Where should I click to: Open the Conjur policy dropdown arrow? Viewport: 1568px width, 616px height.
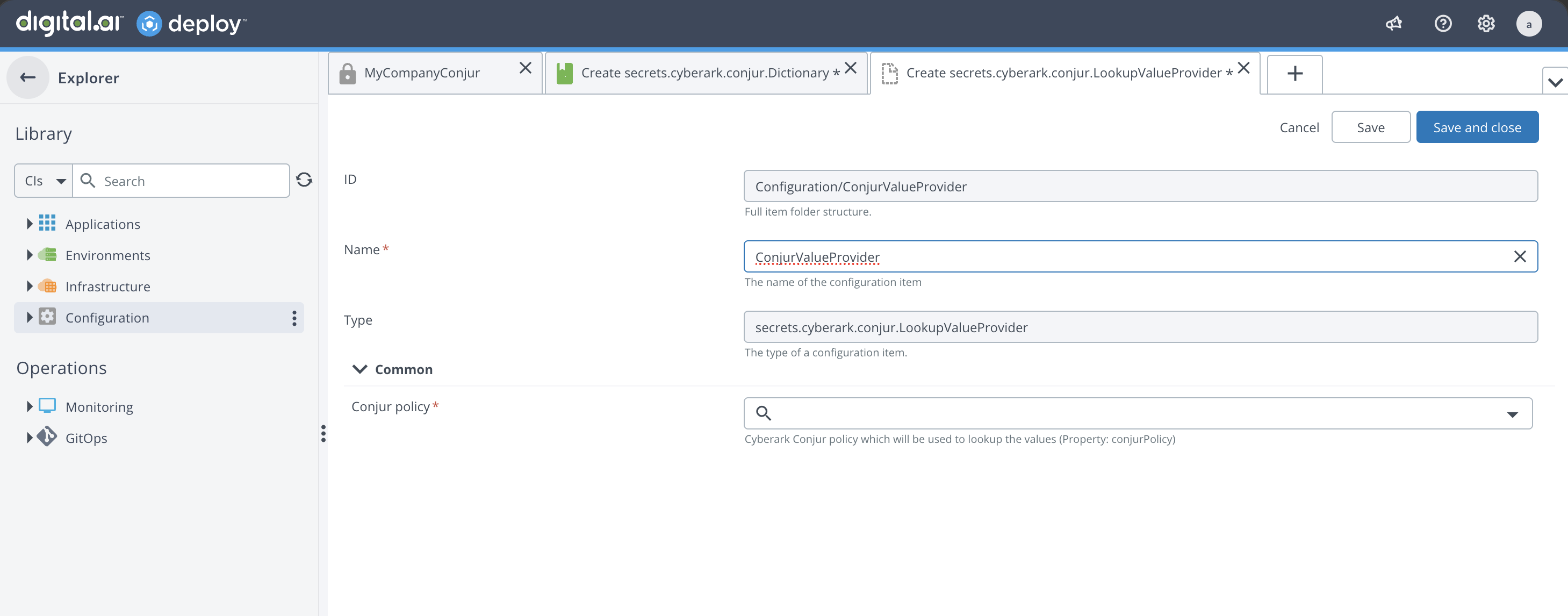1512,414
